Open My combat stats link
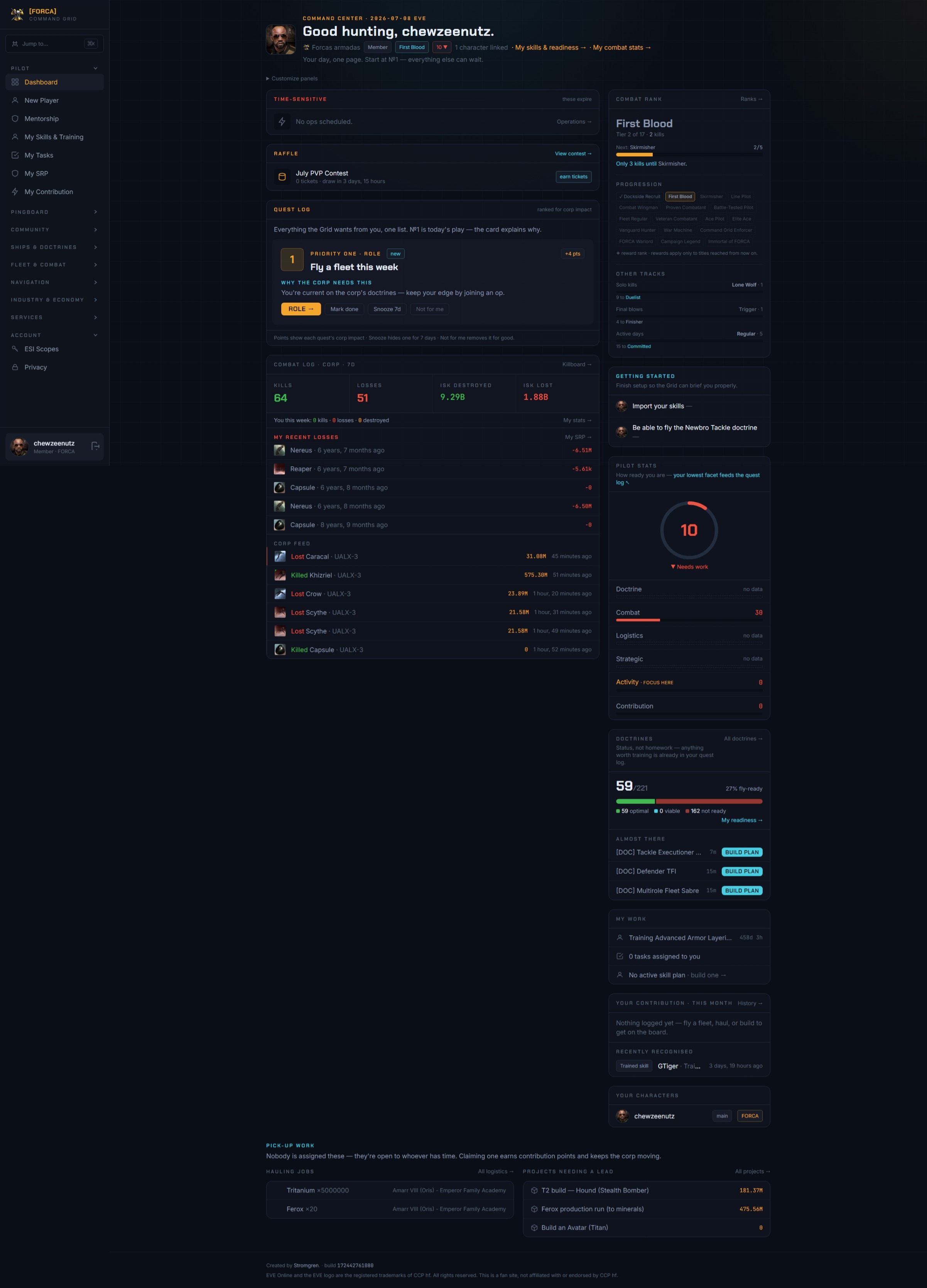Screen dimensions: 927x1288 (621, 48)
